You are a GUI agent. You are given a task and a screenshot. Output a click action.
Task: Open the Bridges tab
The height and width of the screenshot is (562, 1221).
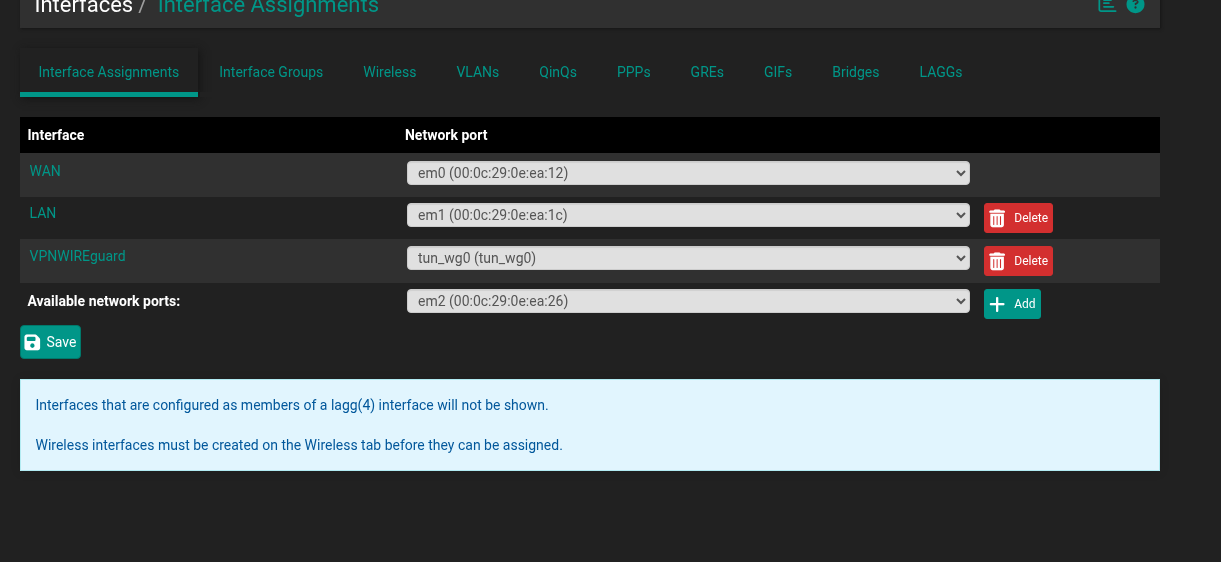coord(856,72)
